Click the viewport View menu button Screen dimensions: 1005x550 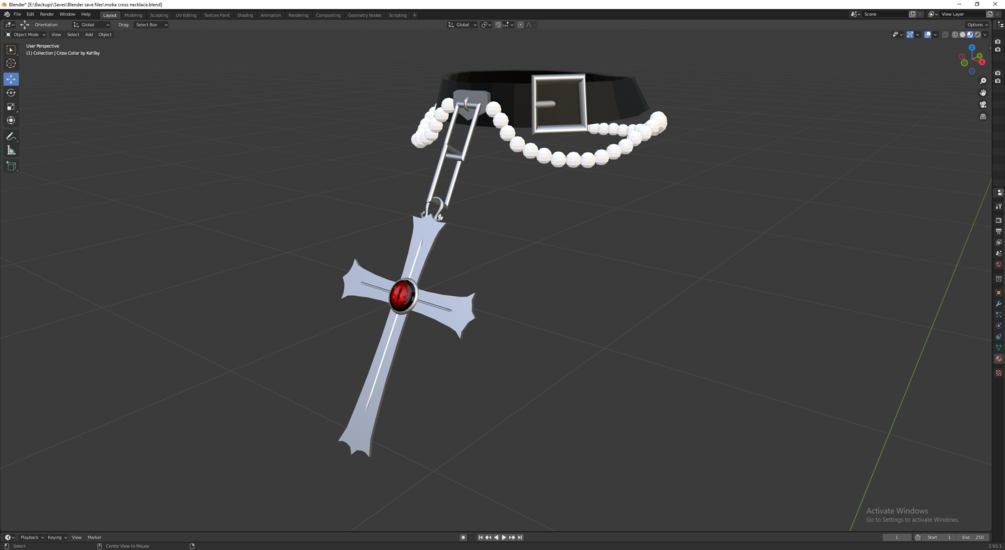click(56, 35)
